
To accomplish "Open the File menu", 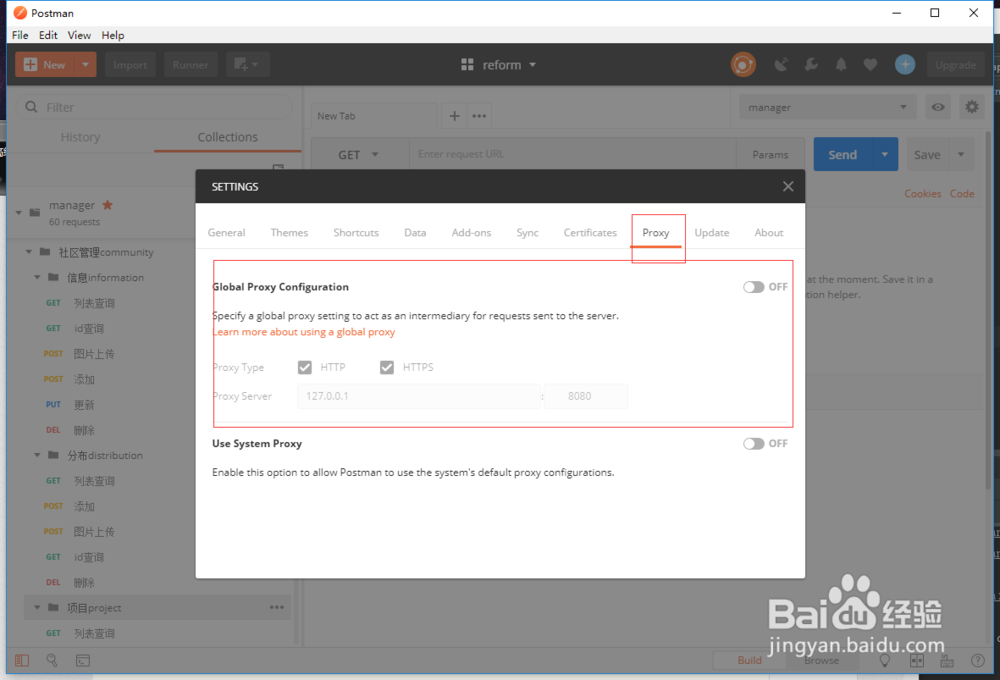I will (x=19, y=35).
